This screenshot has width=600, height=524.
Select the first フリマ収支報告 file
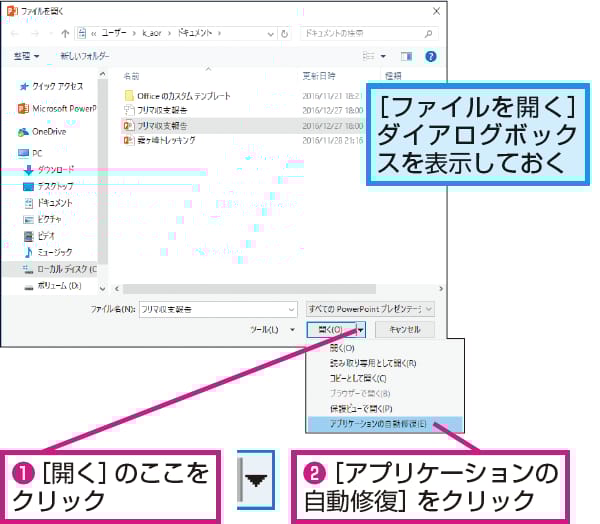(156, 110)
